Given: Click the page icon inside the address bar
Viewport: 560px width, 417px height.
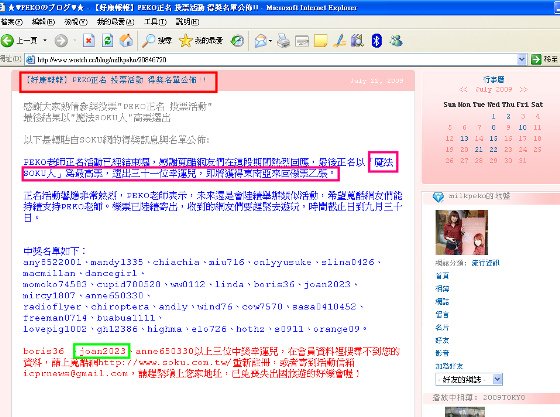Looking at the screenshot, I should [31, 60].
